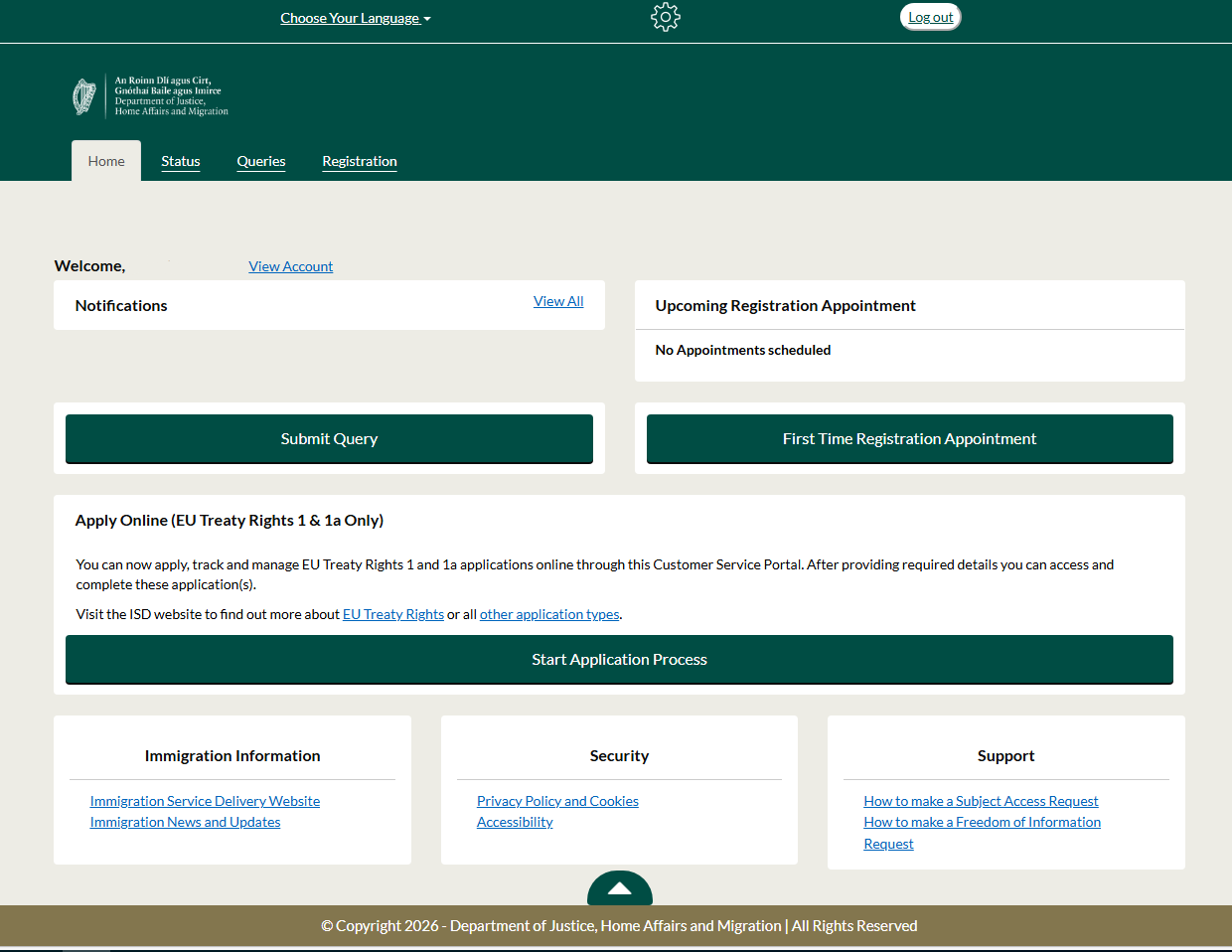Go to the Registration tab
The image size is (1232, 952).
(x=360, y=161)
